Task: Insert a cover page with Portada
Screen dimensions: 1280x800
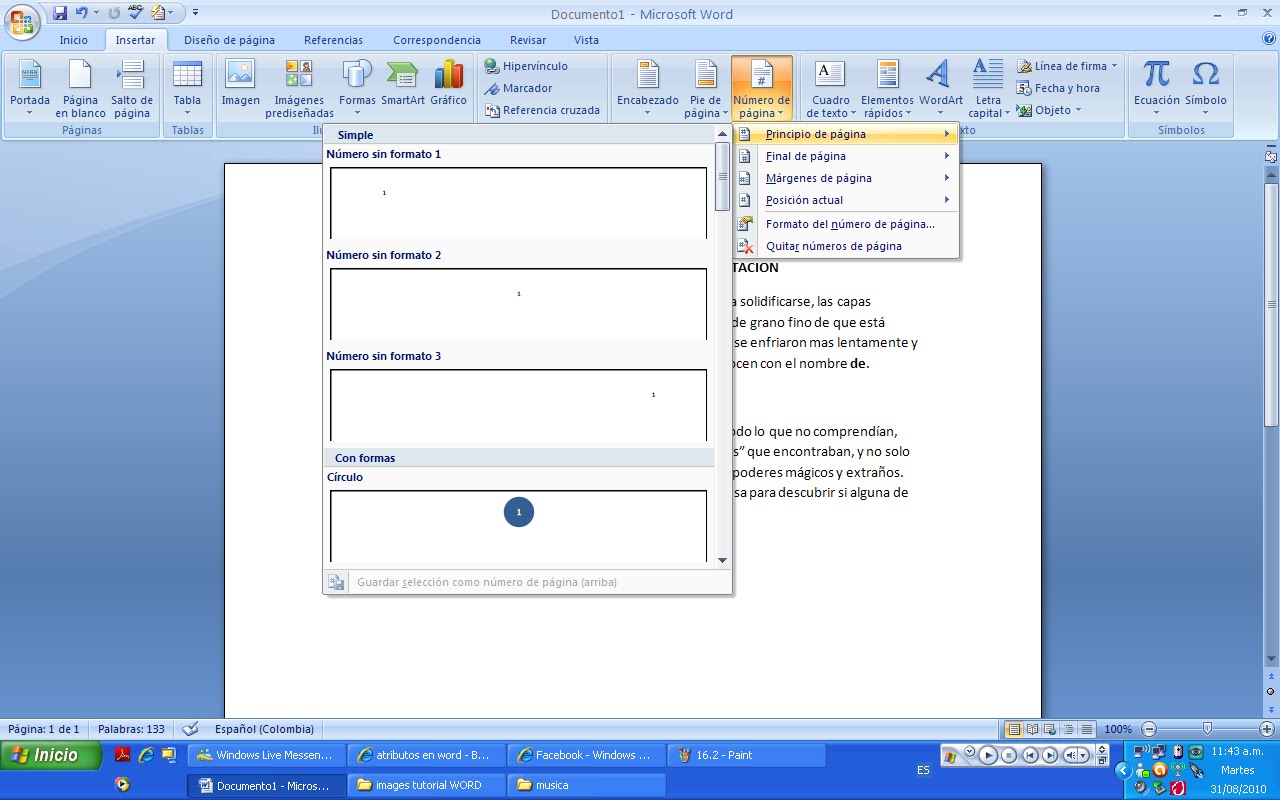Action: point(30,88)
